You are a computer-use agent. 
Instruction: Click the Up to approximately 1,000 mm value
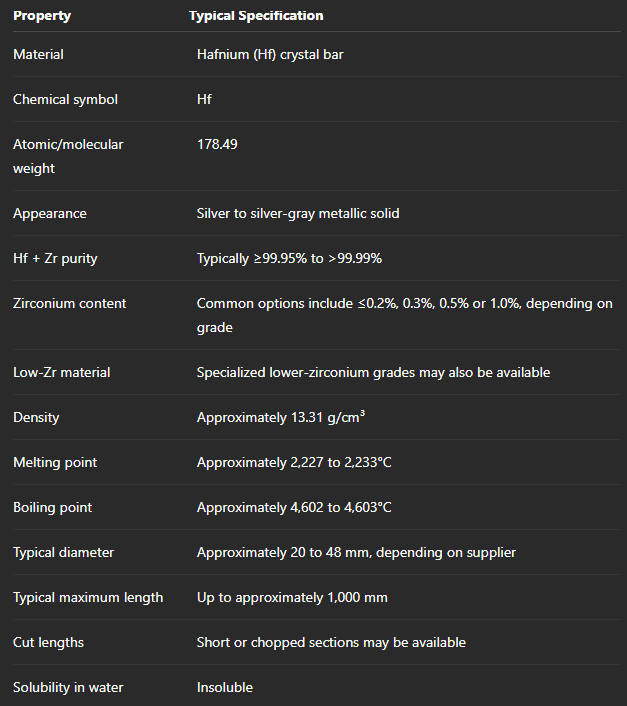pos(292,597)
